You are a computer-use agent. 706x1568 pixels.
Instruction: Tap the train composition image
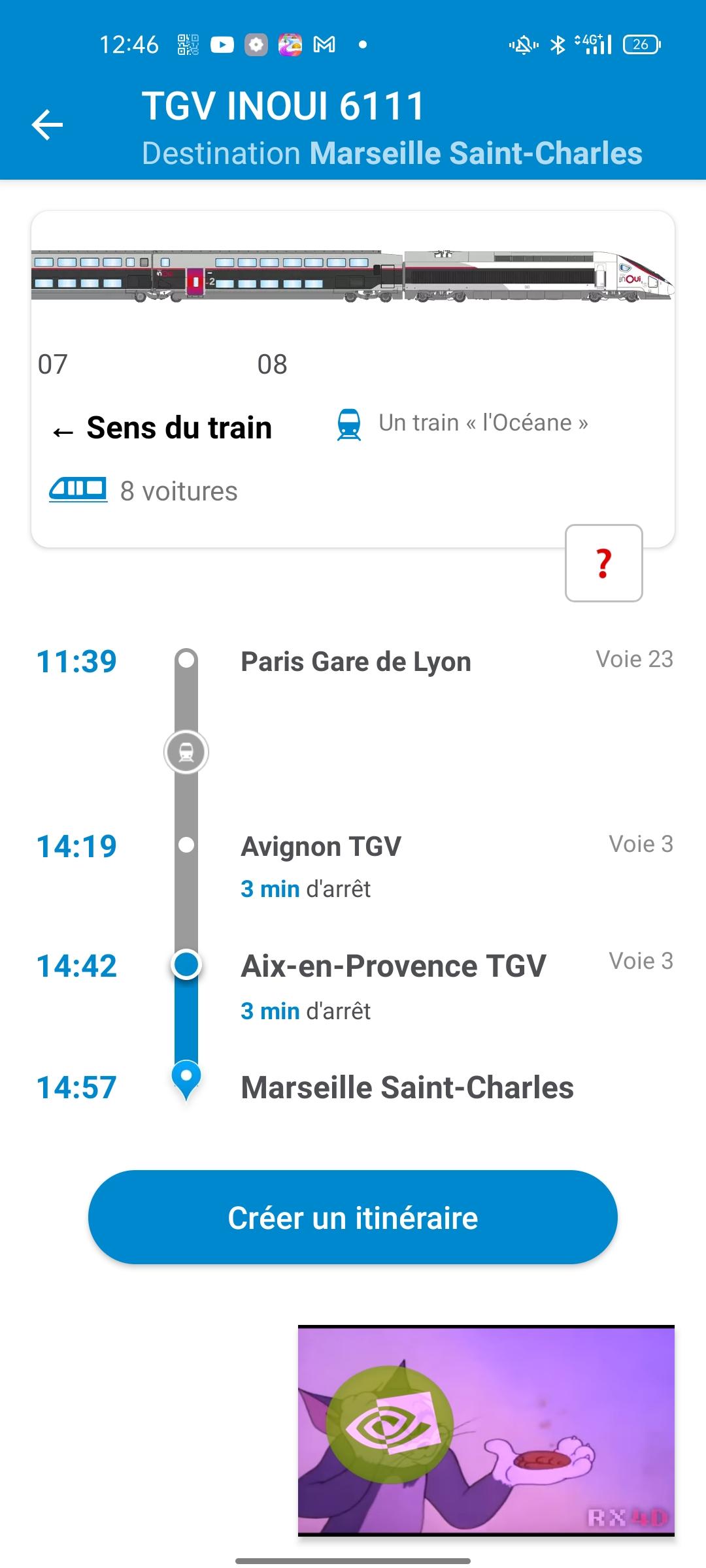pyautogui.click(x=353, y=277)
